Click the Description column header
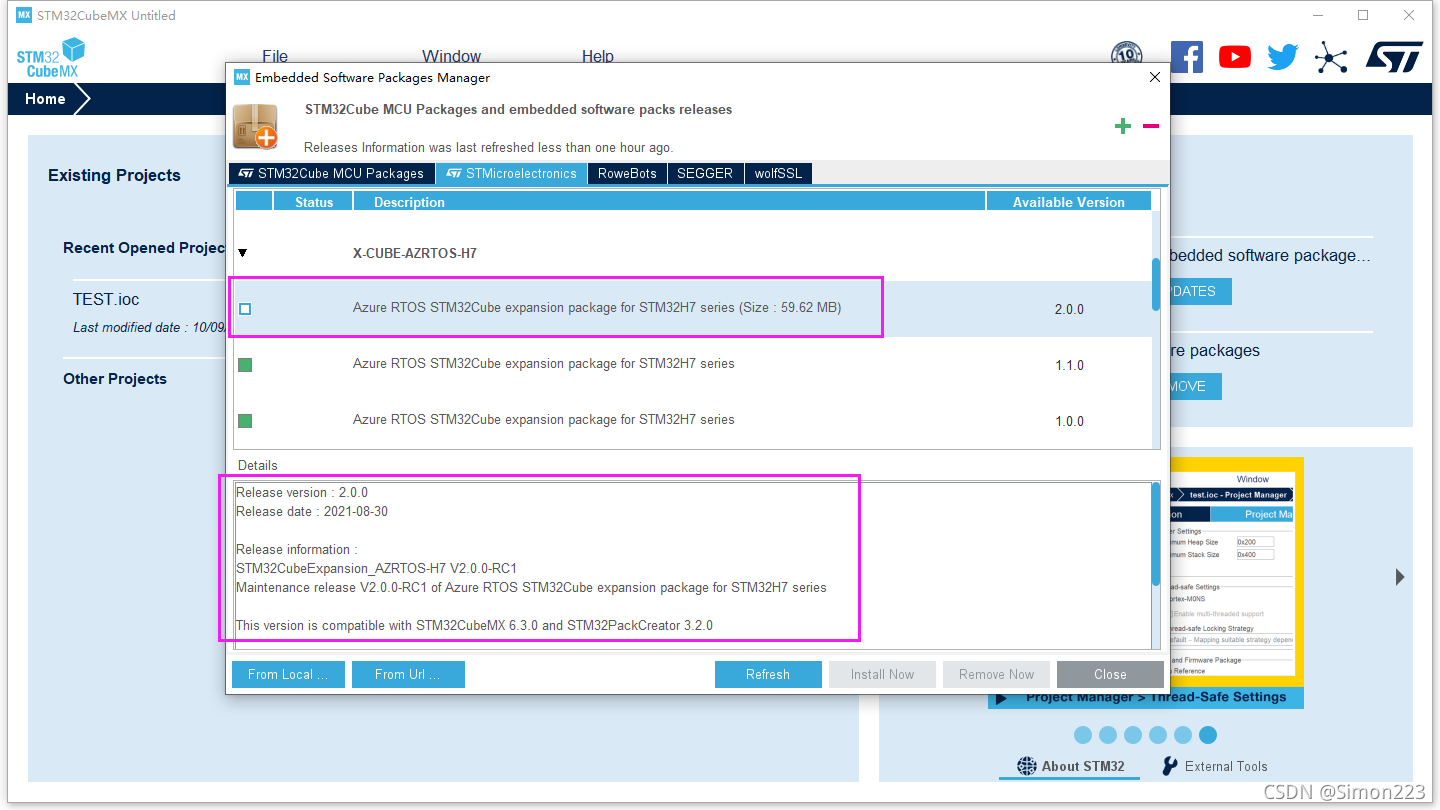Screen dimensions: 1440x810 click(x=669, y=201)
